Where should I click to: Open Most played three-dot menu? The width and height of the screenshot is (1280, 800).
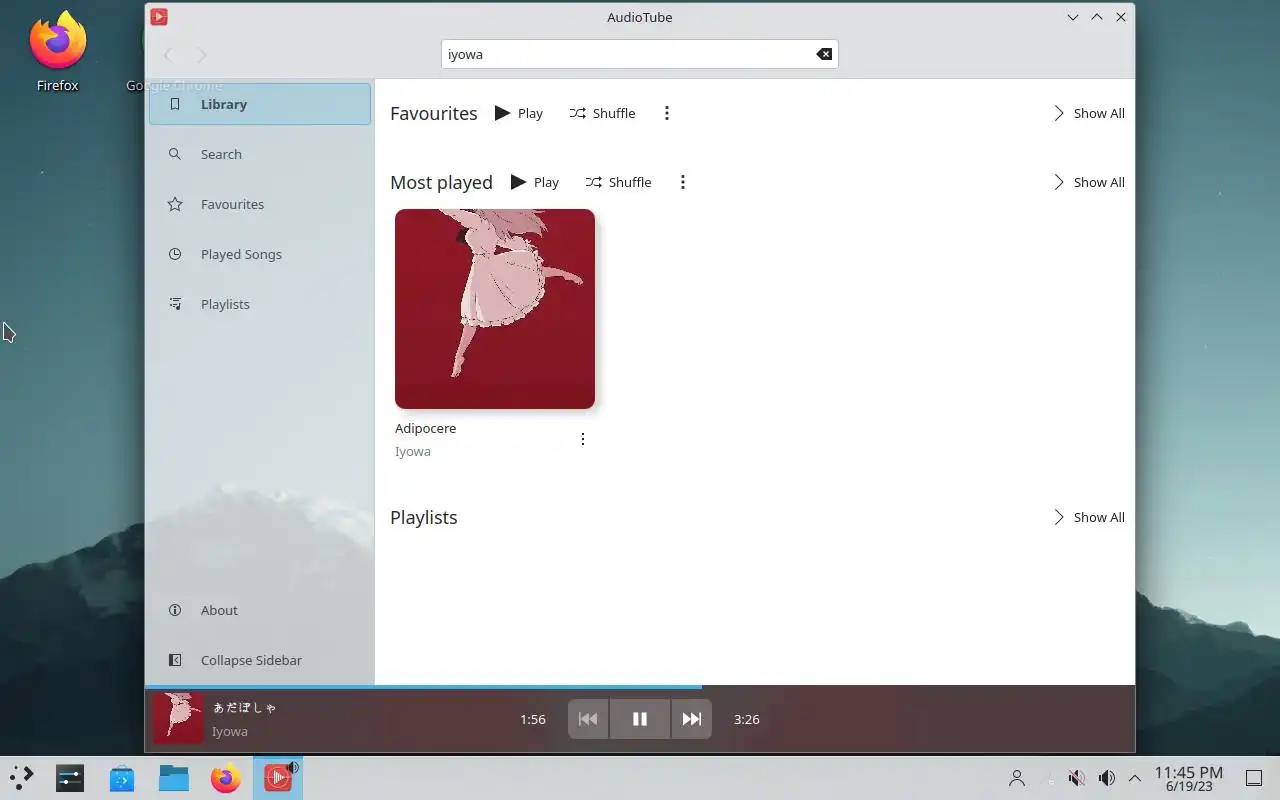683,182
